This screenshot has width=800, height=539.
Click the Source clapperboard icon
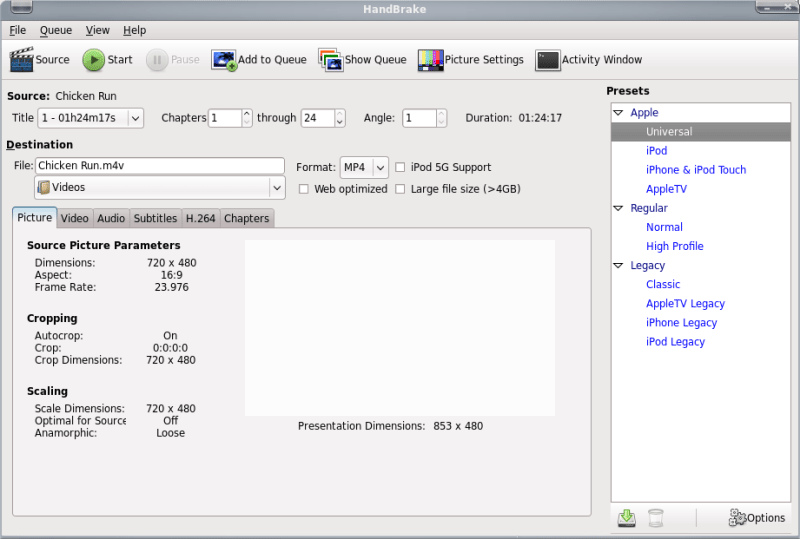point(22,60)
